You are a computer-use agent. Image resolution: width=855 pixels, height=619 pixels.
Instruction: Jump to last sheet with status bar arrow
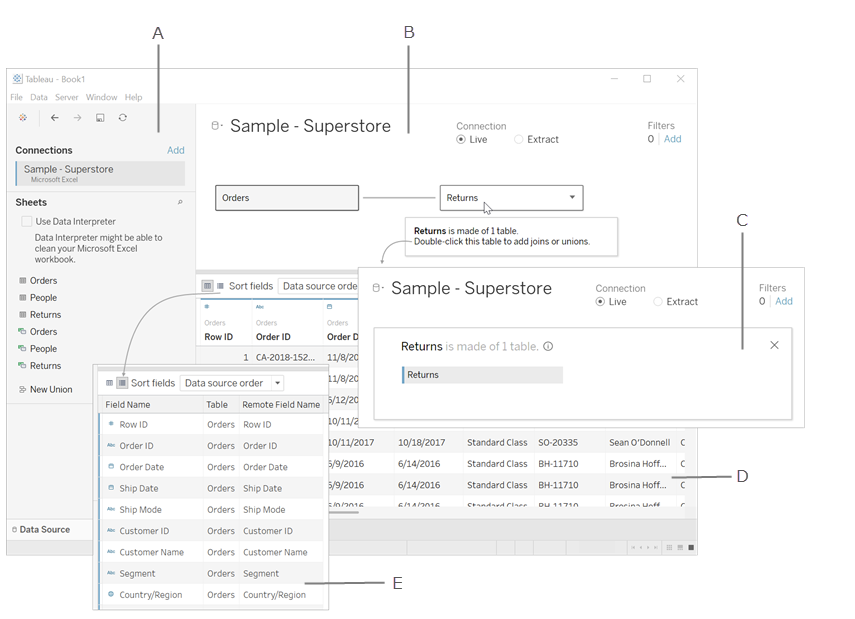[655, 547]
